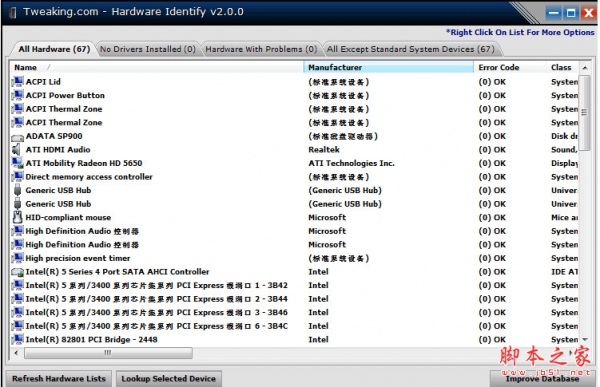Switch to the All Hardware (67) tab
Screen dimensions: 600x387
coord(54,49)
